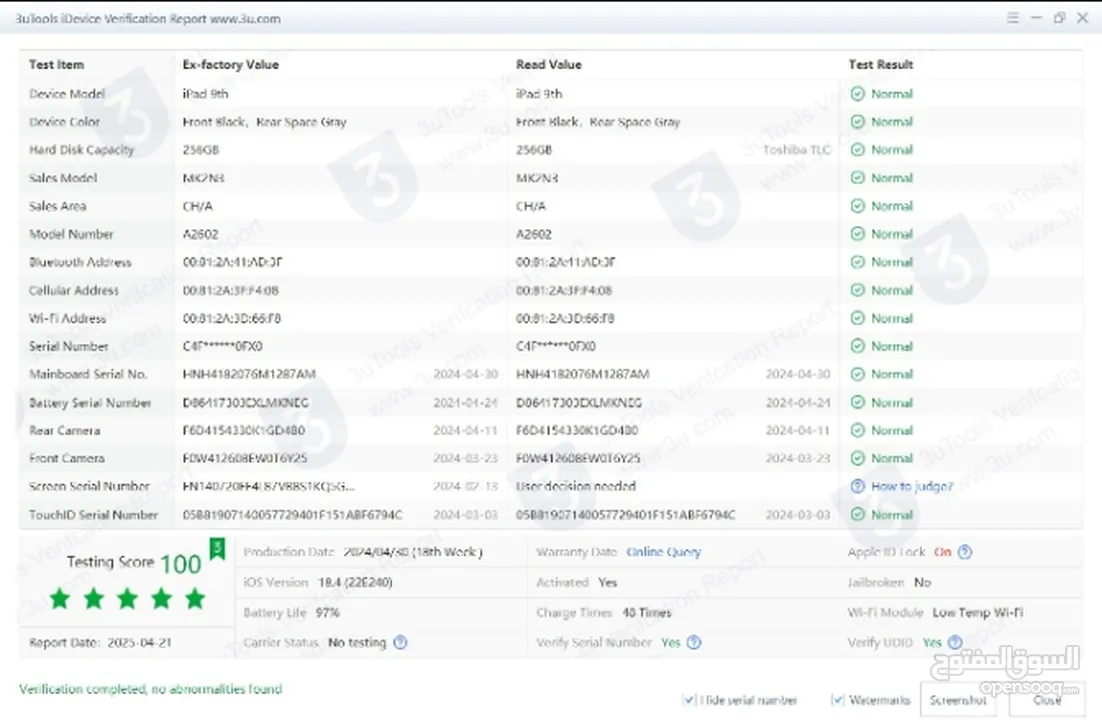
Task: Toggle the Hide serial number checkbox
Action: [689, 700]
